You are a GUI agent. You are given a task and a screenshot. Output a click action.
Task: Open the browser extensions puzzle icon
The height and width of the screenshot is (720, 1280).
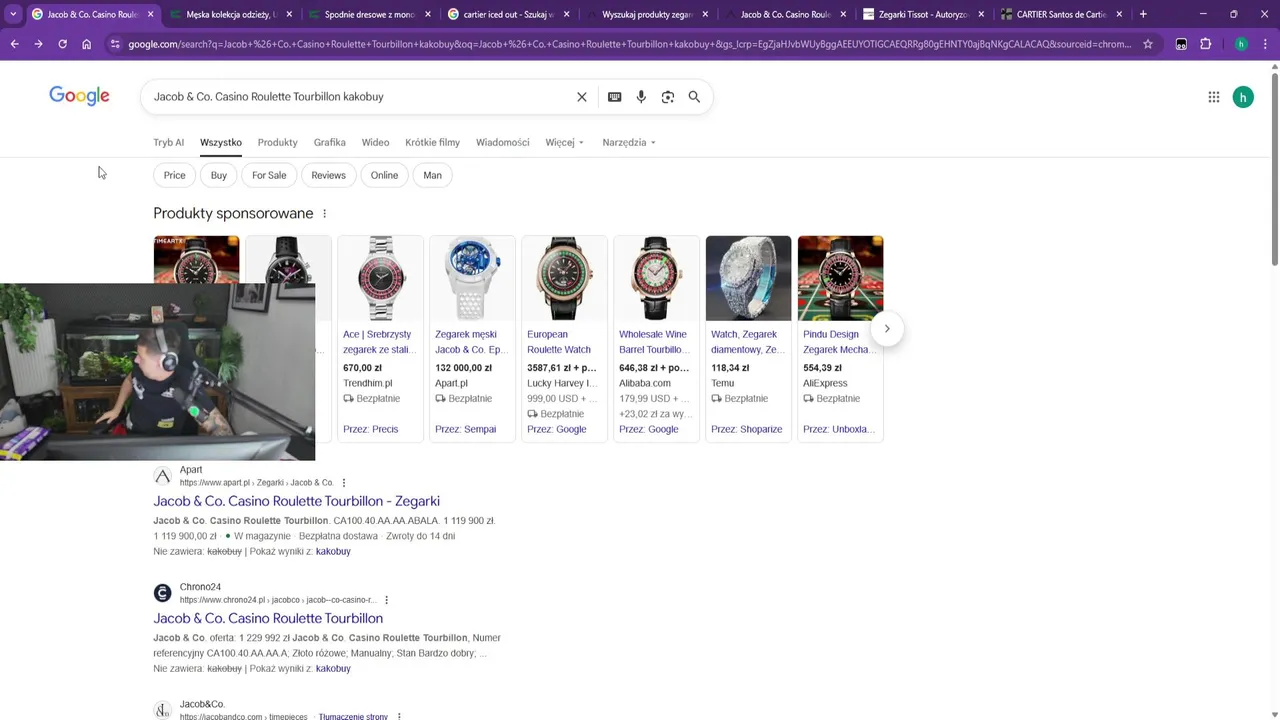point(1205,44)
